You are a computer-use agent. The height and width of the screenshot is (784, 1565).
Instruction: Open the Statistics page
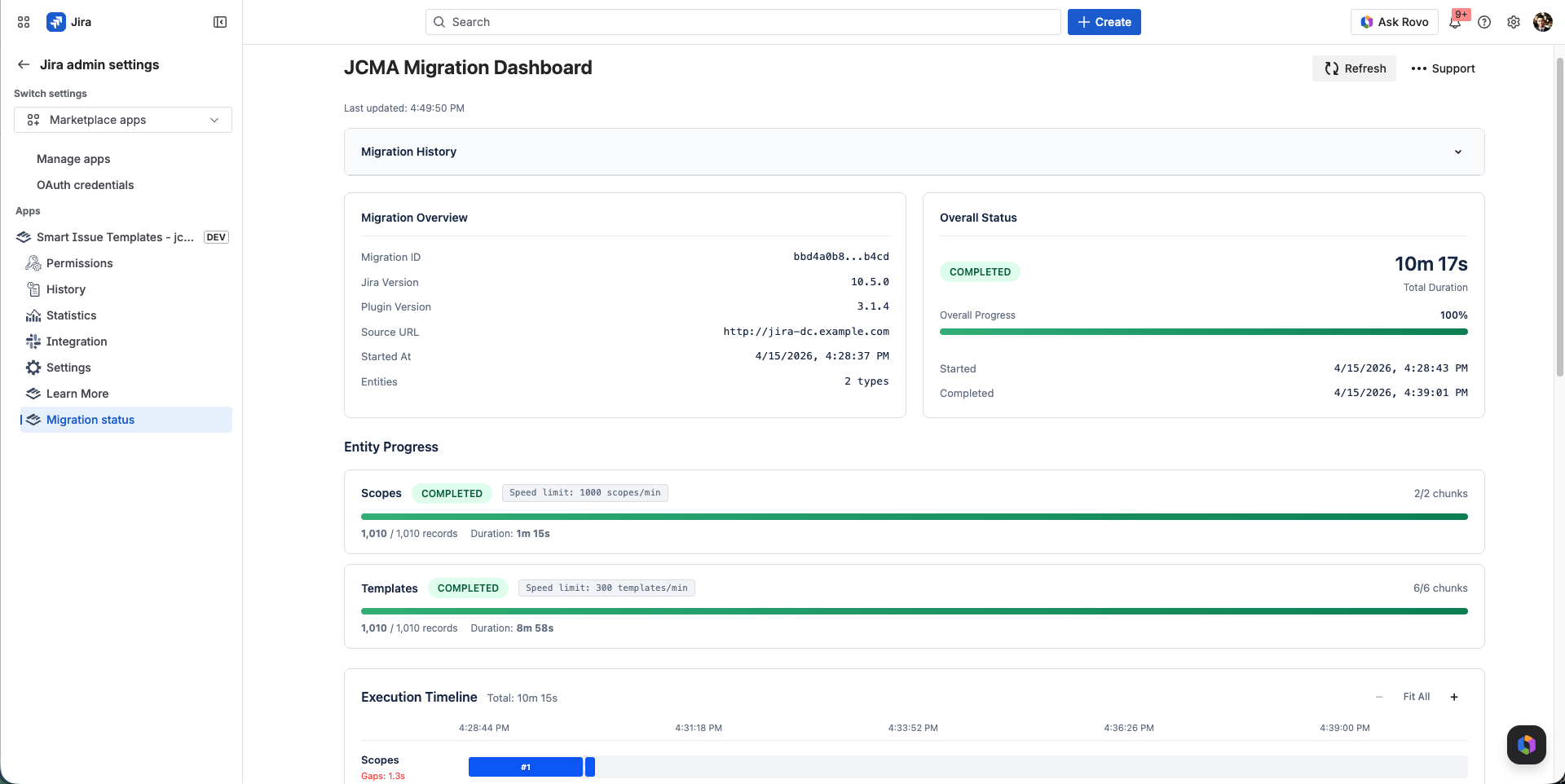point(72,315)
